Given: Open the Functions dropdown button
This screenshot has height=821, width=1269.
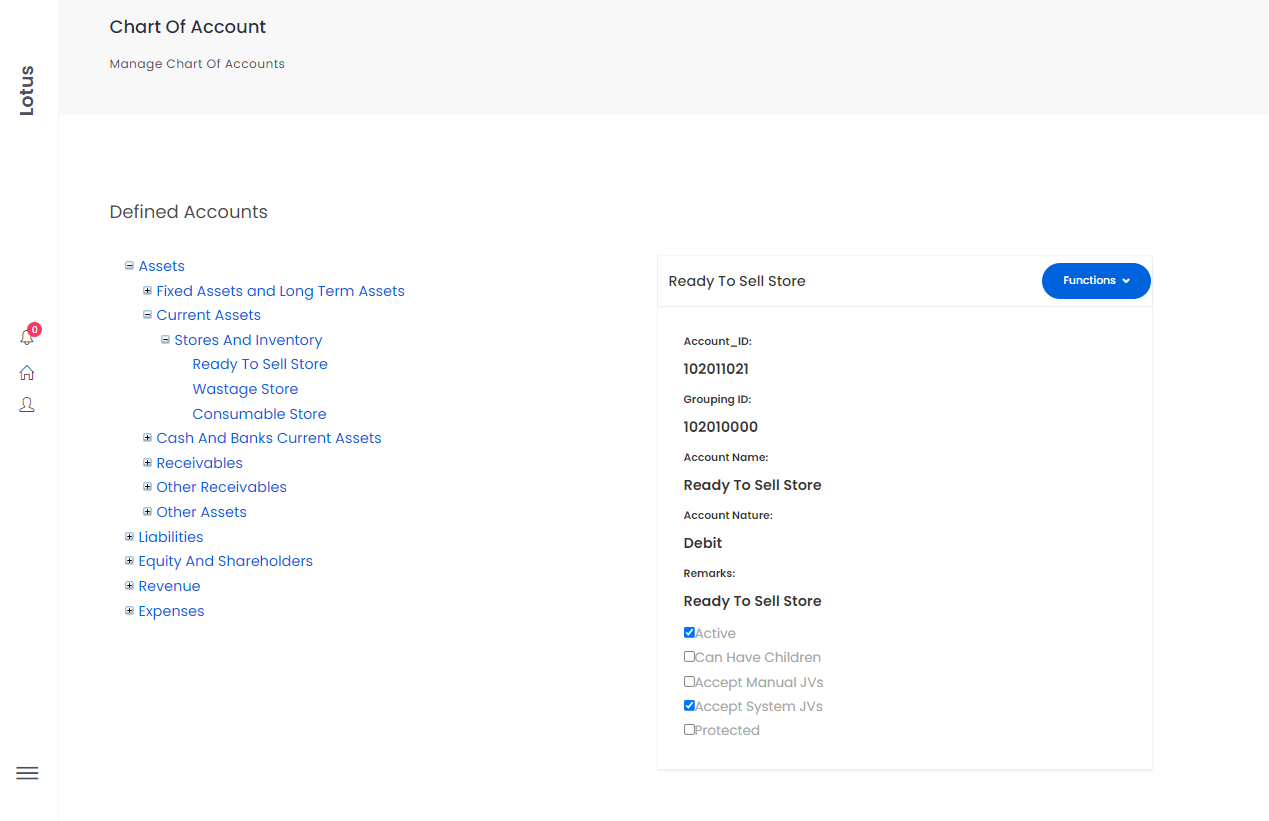Looking at the screenshot, I should (1096, 281).
